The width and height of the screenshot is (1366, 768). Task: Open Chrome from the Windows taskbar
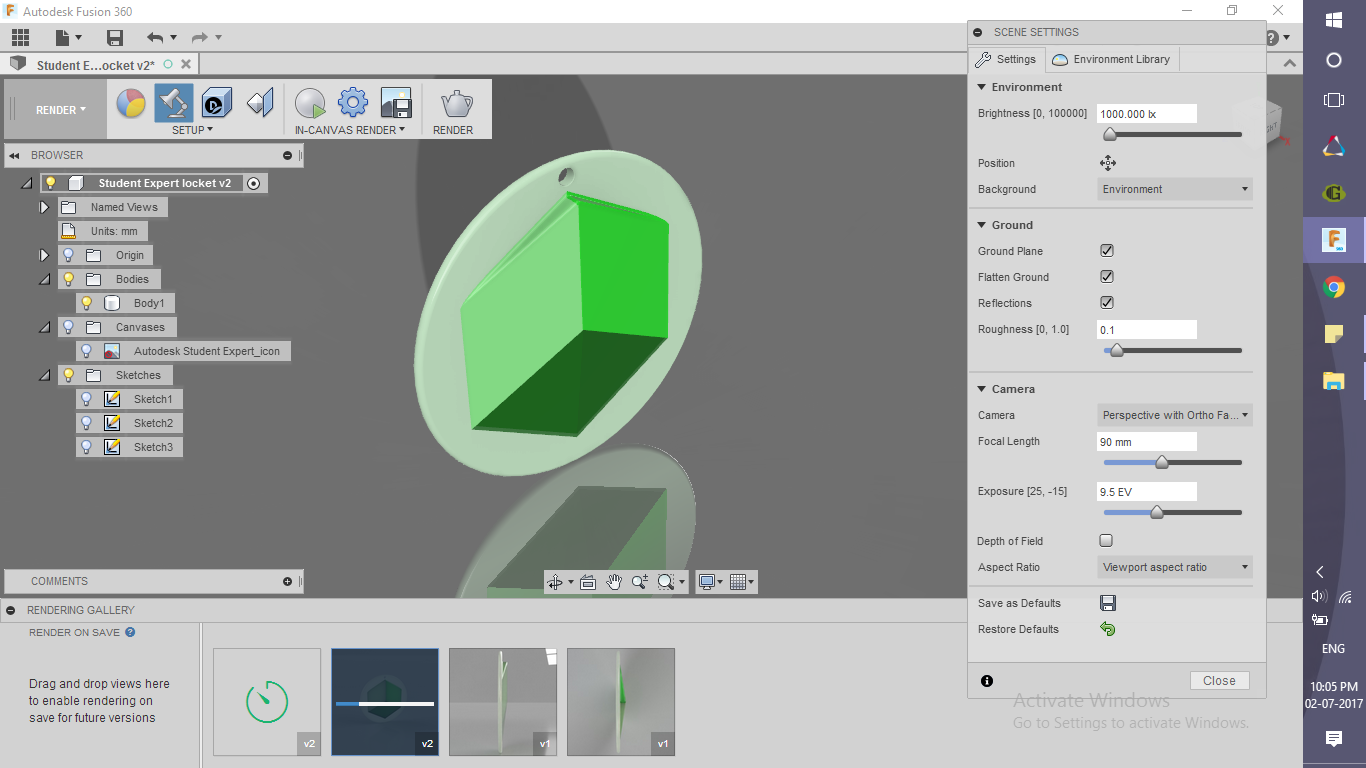pyautogui.click(x=1333, y=288)
